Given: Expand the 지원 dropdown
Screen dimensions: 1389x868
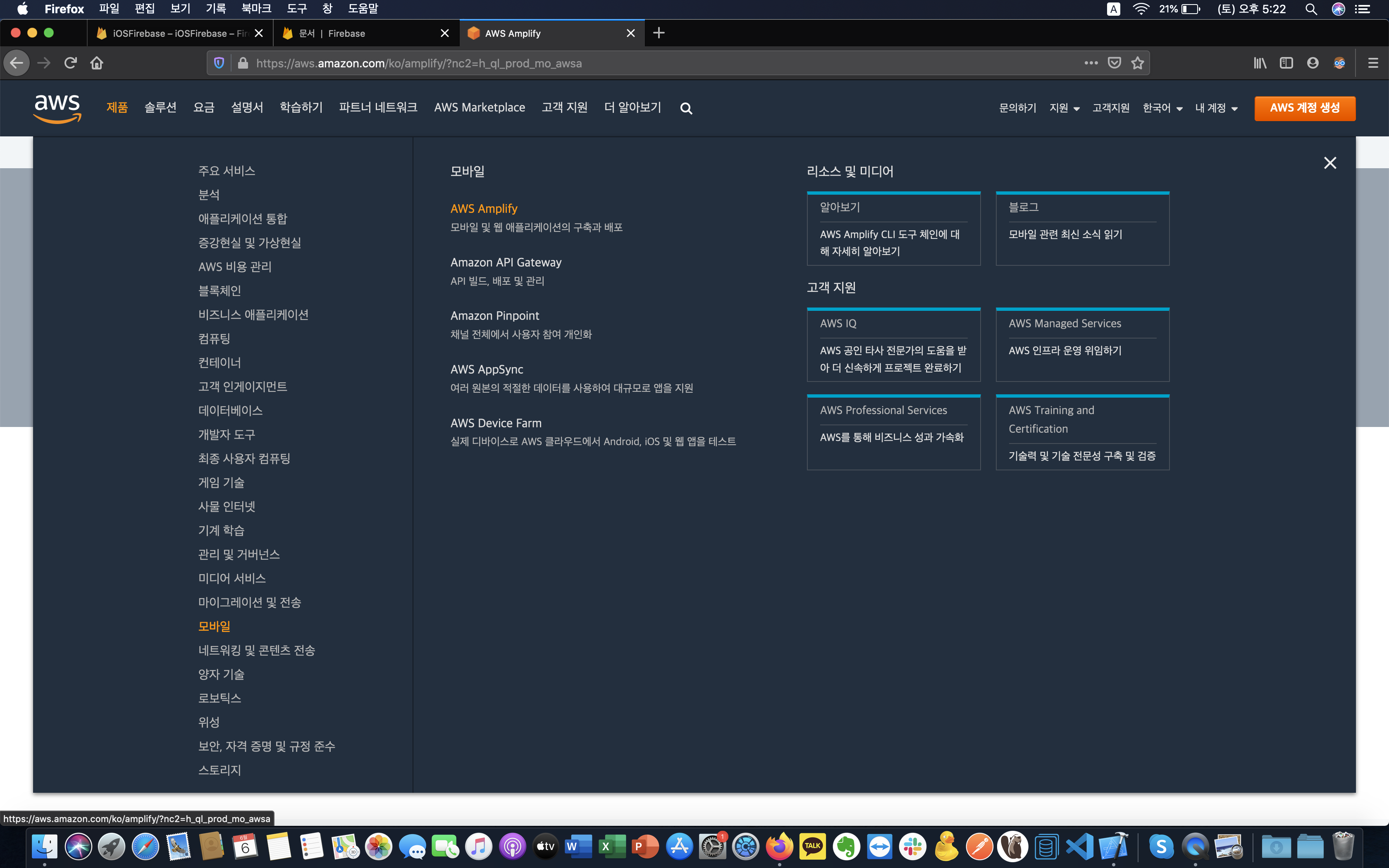Looking at the screenshot, I should (x=1064, y=108).
